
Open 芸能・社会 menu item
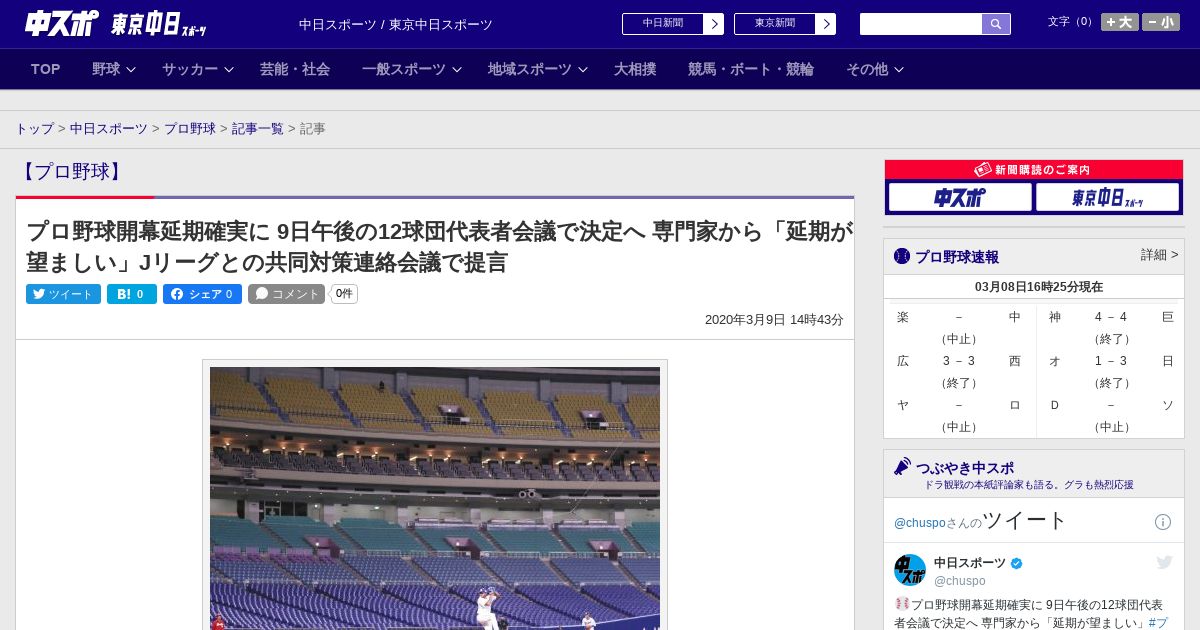[x=295, y=69]
